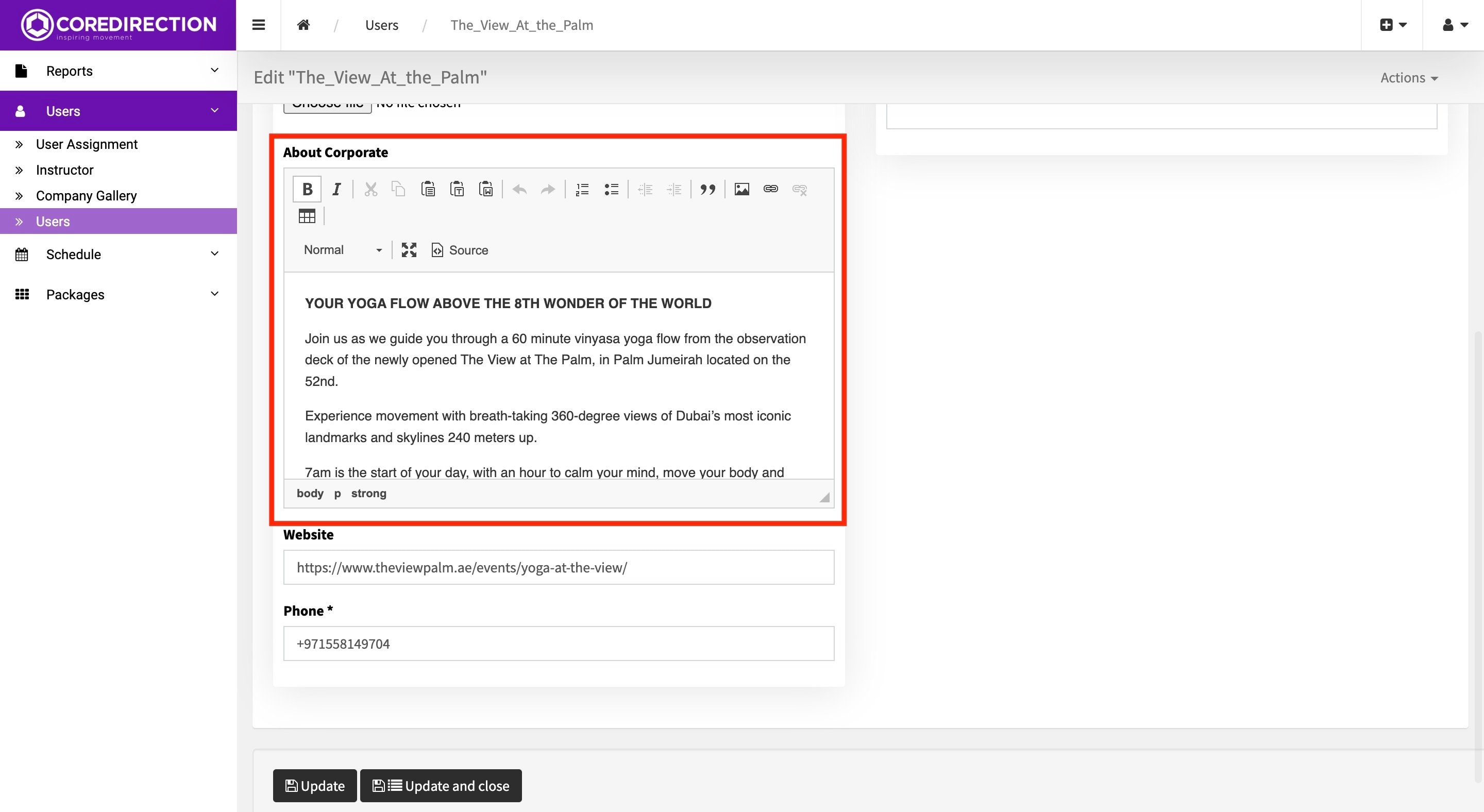Maximize the editor with fullscreen icon
This screenshot has width=1484, height=812.
click(x=409, y=250)
